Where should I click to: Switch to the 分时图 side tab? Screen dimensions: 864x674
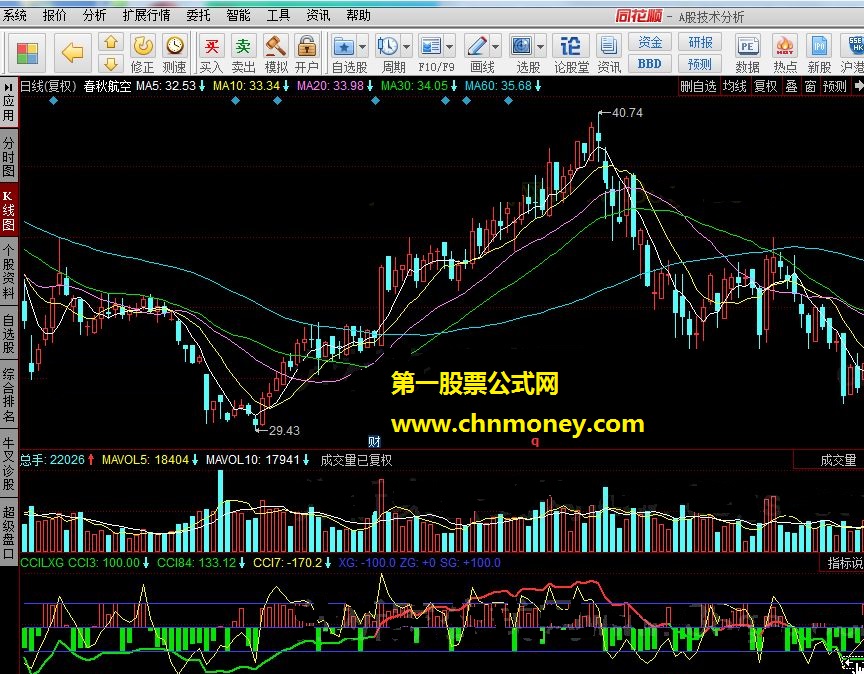8,157
